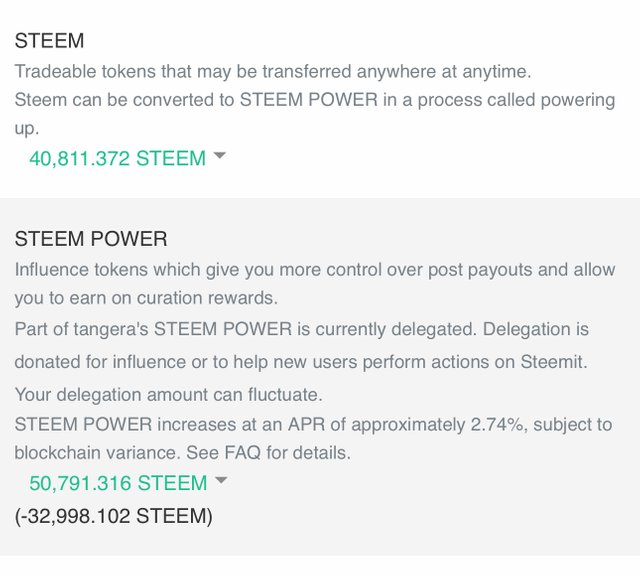Image resolution: width=640 pixels, height=575 pixels.
Task: Click the word Steemit in the description
Action: pyautogui.click(x=551, y=362)
